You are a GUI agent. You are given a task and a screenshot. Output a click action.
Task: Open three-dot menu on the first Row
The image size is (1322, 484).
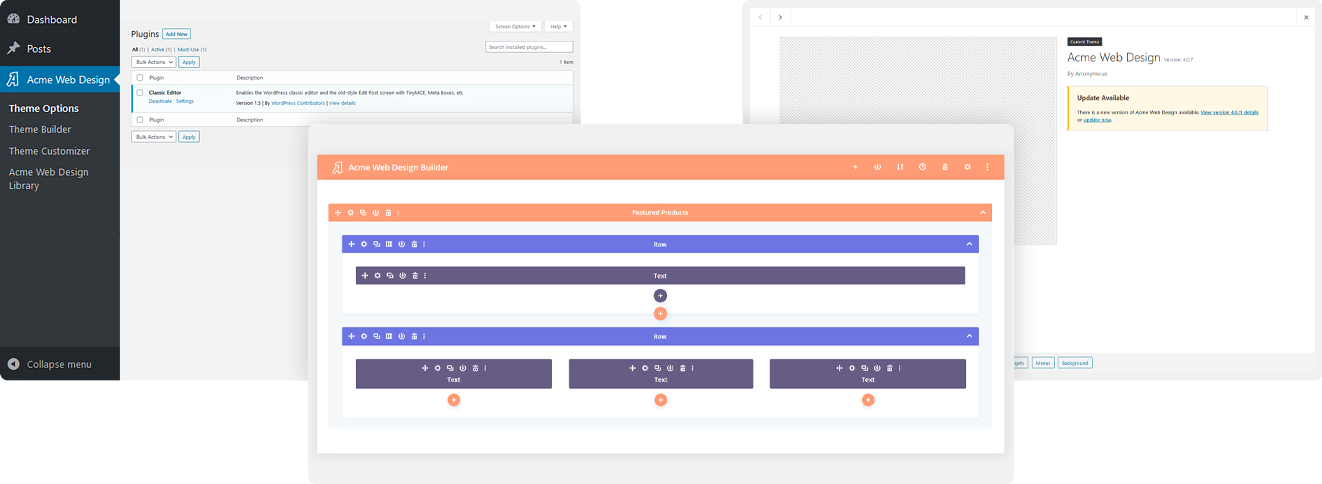[x=424, y=244]
